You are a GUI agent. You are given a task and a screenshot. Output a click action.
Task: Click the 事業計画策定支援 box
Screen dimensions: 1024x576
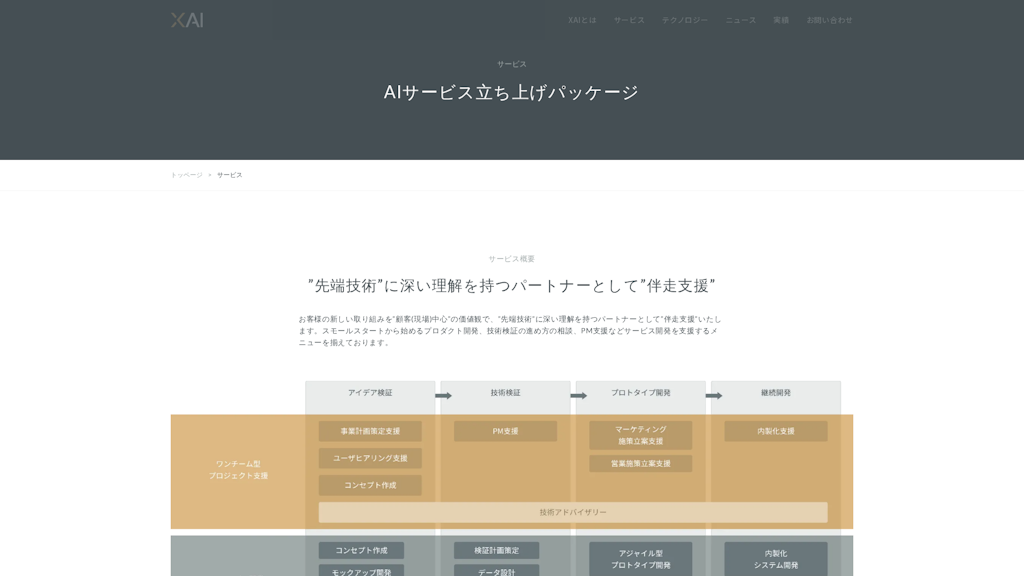(369, 431)
